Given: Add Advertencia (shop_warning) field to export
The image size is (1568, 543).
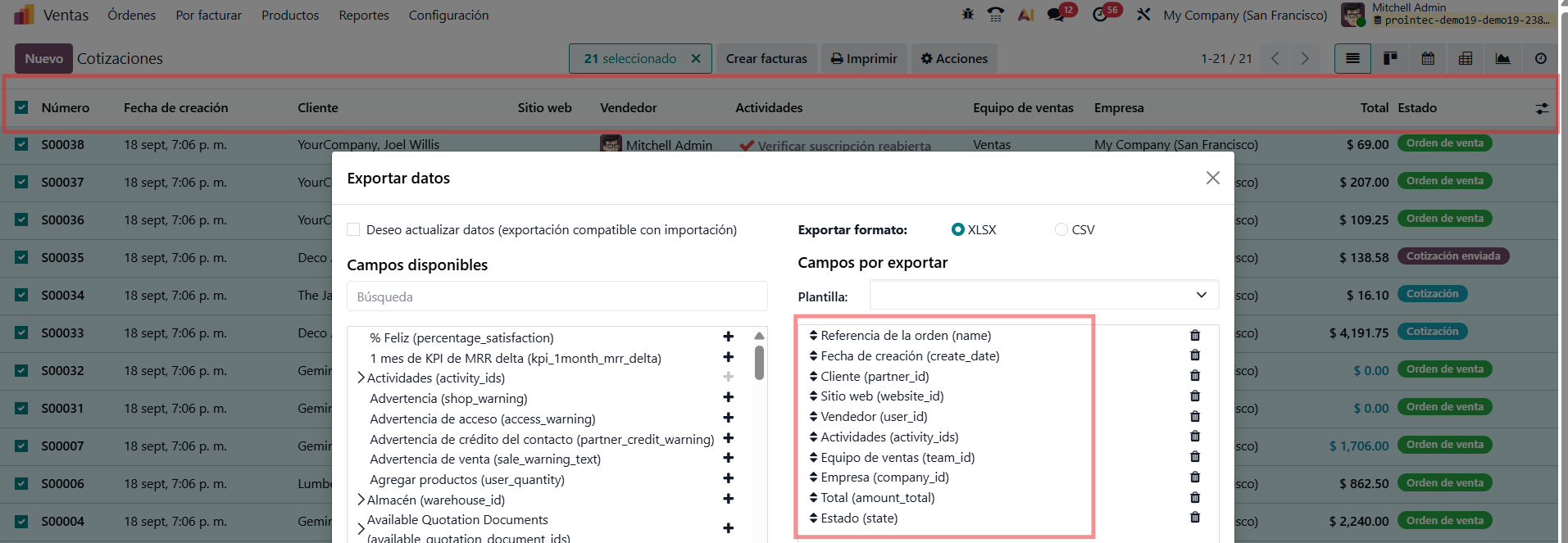Looking at the screenshot, I should 728,398.
